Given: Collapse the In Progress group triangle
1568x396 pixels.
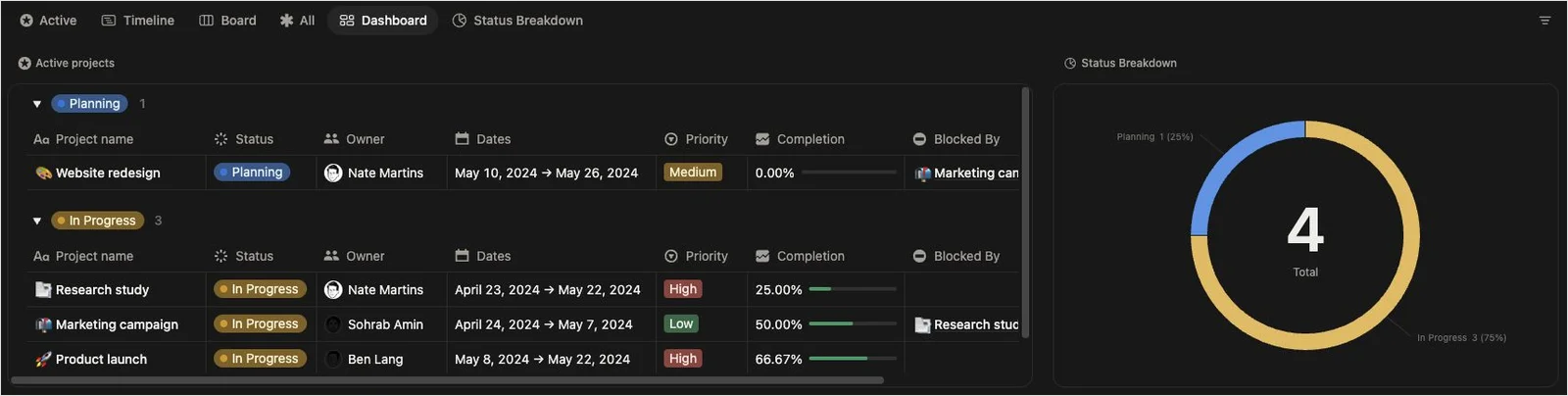Looking at the screenshot, I should pos(37,221).
